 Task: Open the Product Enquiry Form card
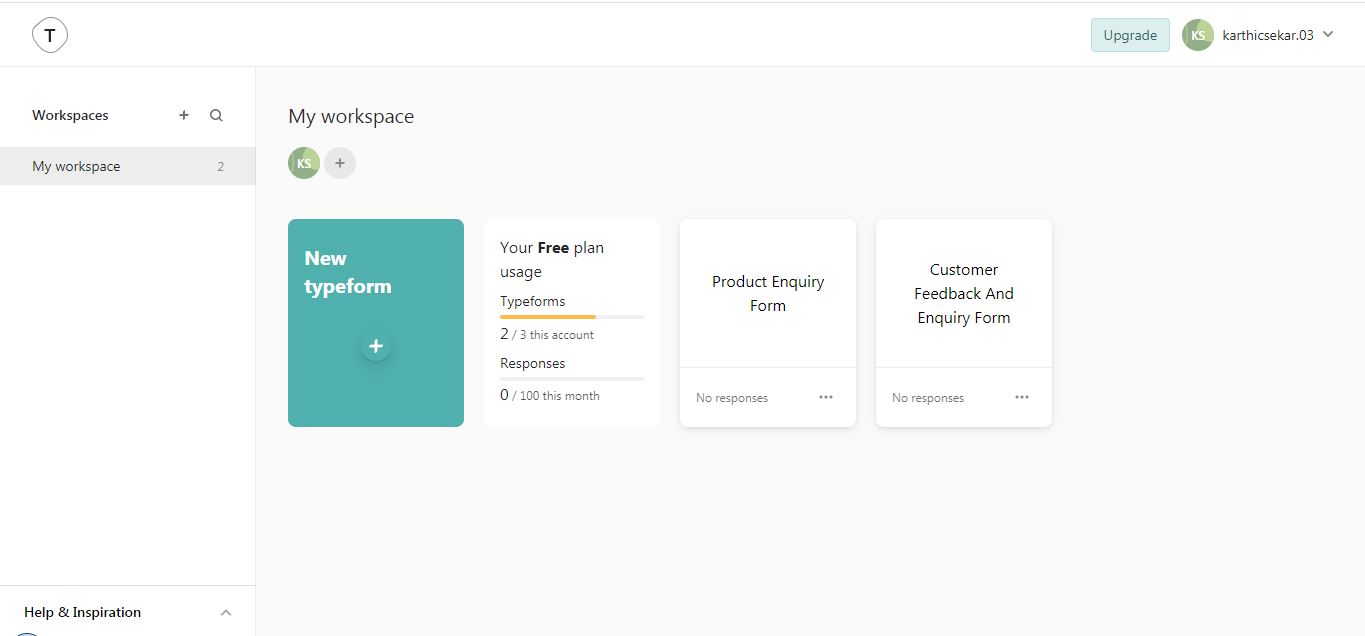pyautogui.click(x=767, y=294)
